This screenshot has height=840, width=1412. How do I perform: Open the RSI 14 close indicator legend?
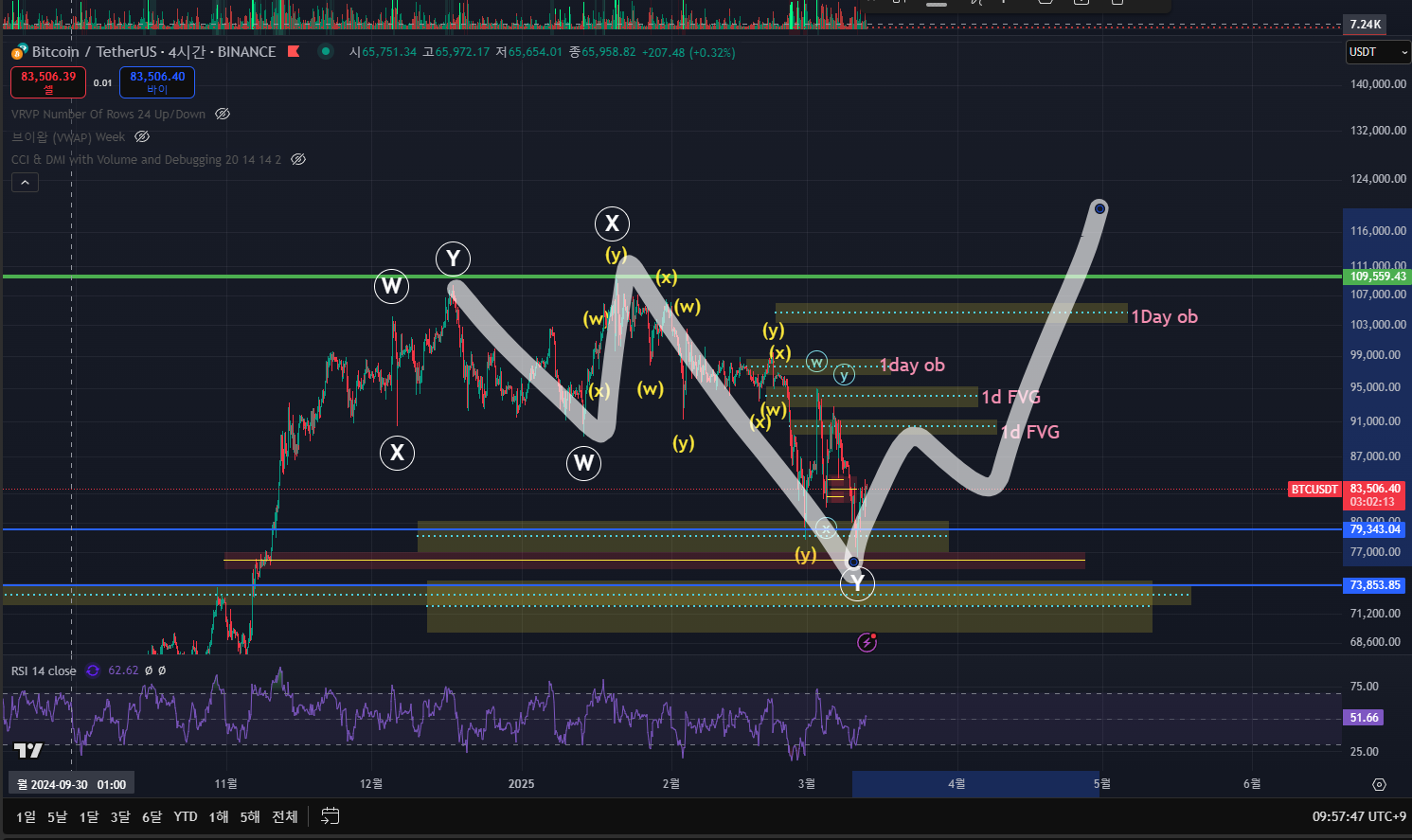44,670
